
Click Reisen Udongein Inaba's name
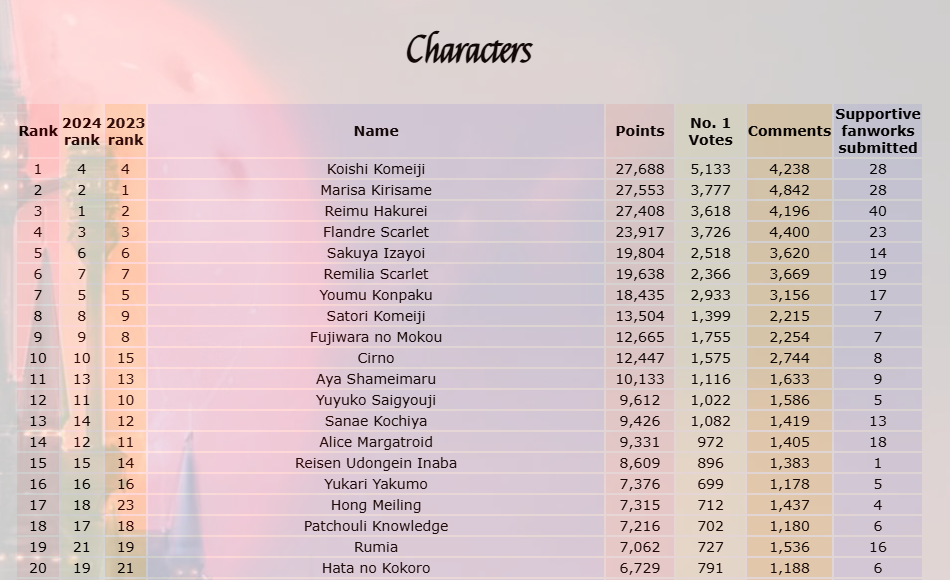tap(376, 463)
